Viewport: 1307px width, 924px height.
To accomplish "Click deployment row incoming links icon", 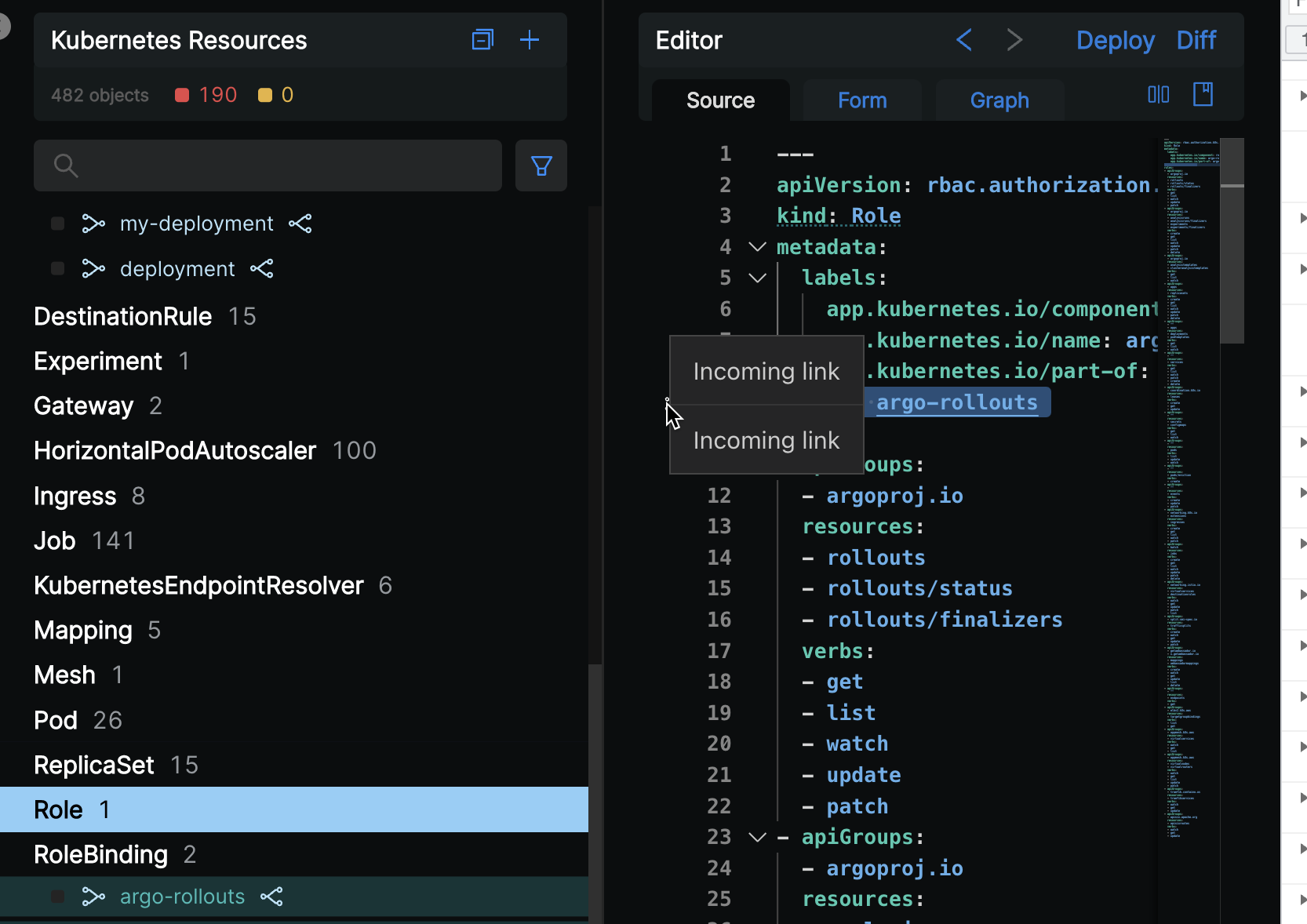I will tap(93, 269).
